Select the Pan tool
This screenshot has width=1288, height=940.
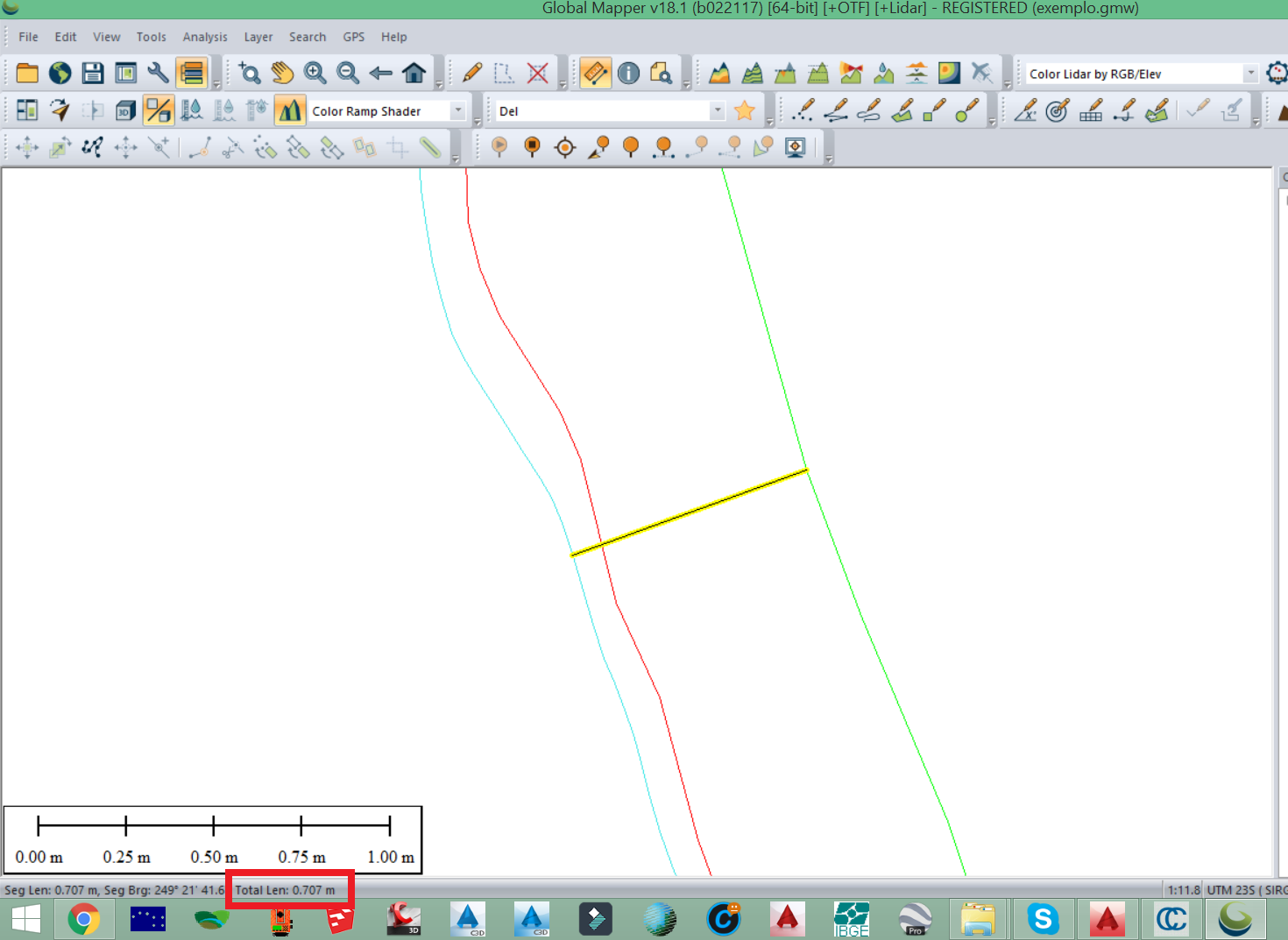(282, 73)
